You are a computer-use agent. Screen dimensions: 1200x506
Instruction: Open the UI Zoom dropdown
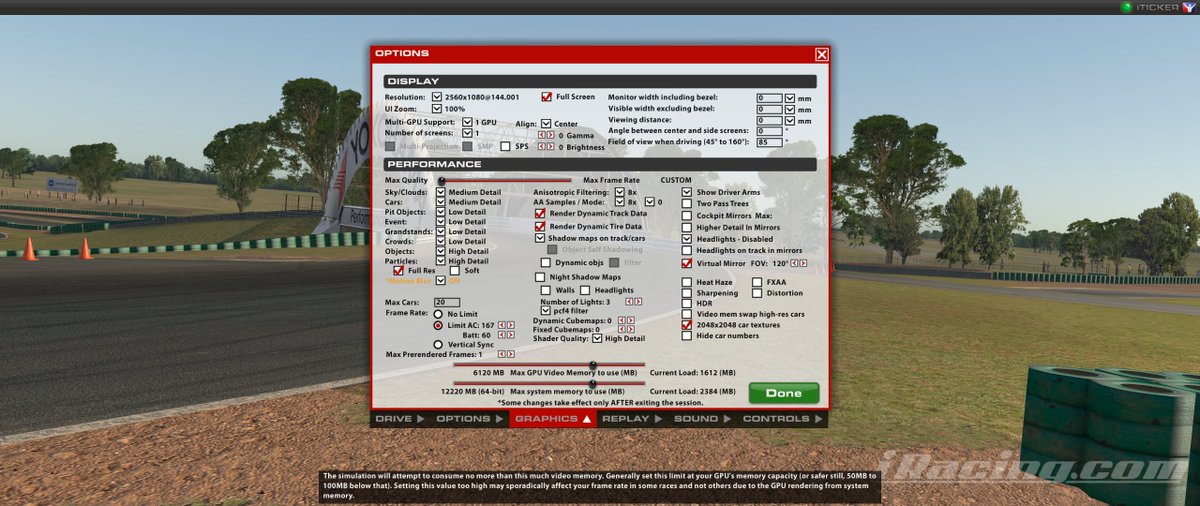tap(437, 108)
